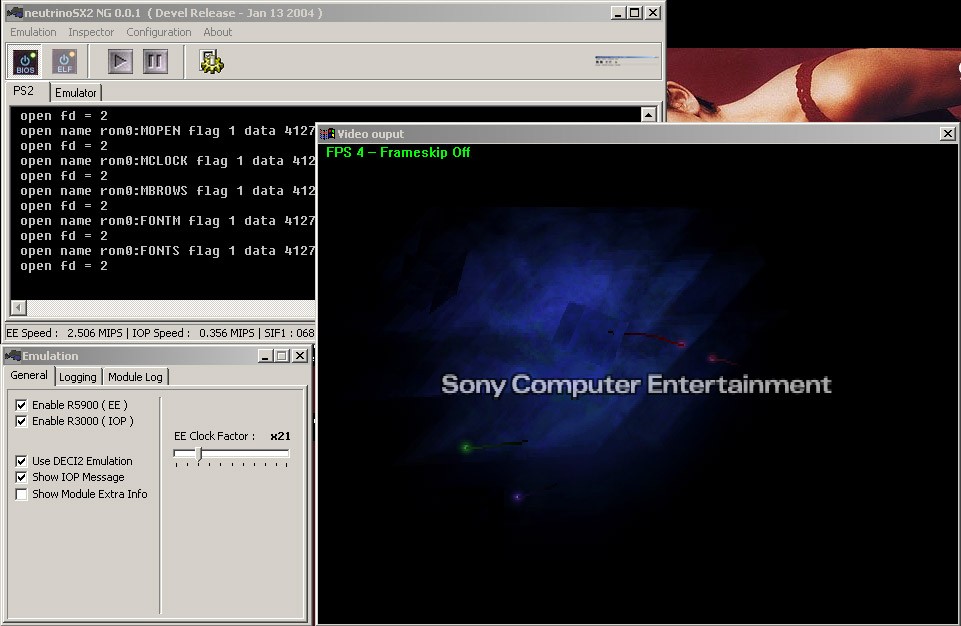Click the EE Clock Factor slider thumb
Screen dimensions: 961x626
pyautogui.click(x=199, y=454)
